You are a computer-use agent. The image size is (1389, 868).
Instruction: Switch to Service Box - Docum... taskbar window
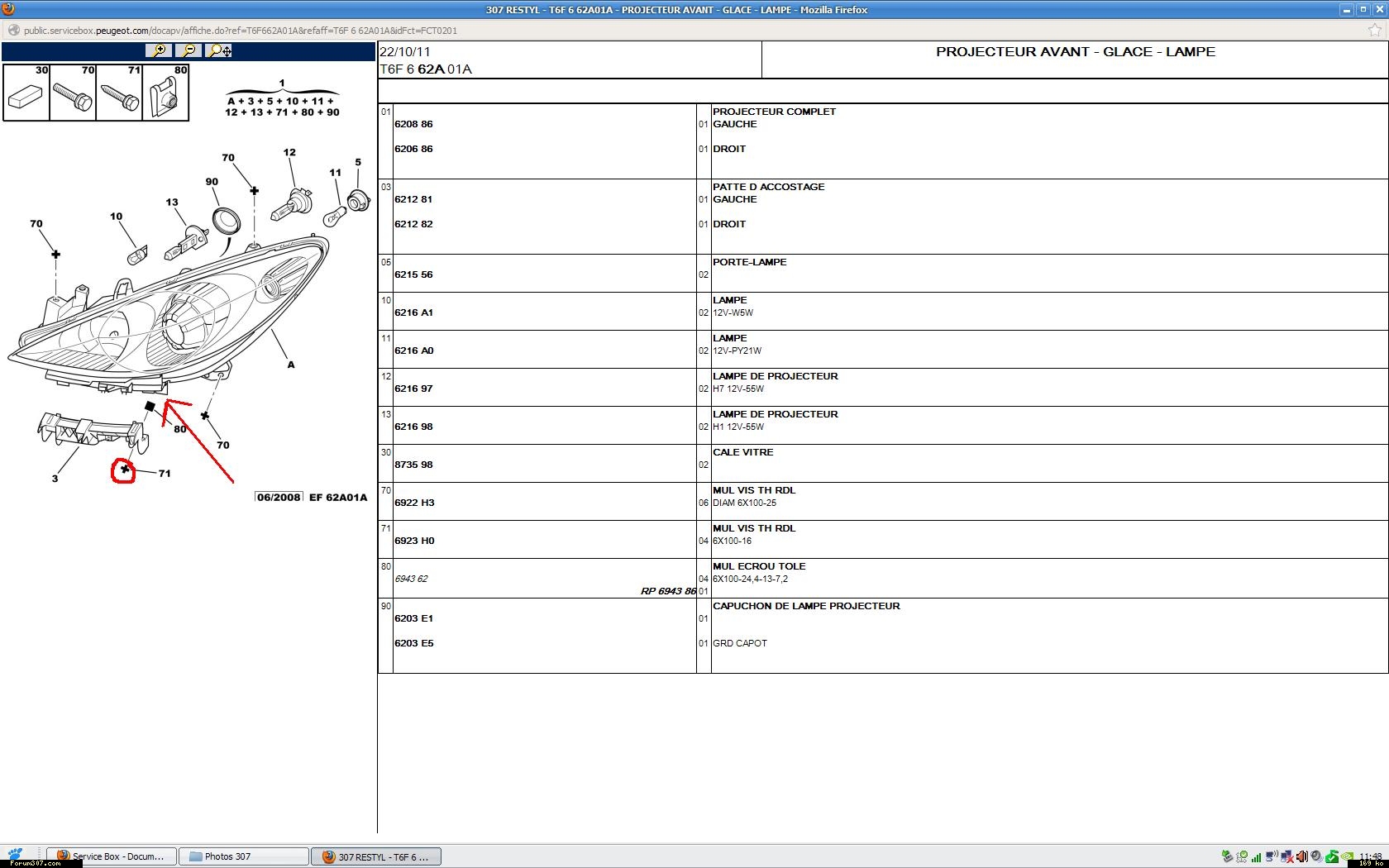(112, 856)
